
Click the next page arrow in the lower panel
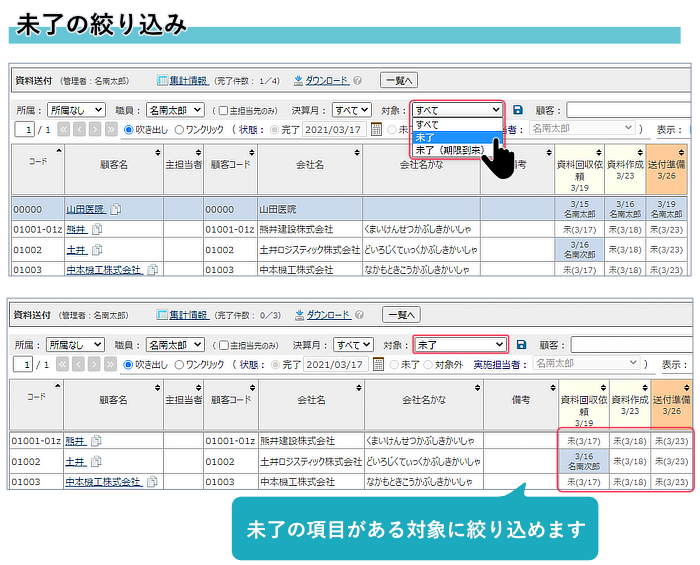96,364
